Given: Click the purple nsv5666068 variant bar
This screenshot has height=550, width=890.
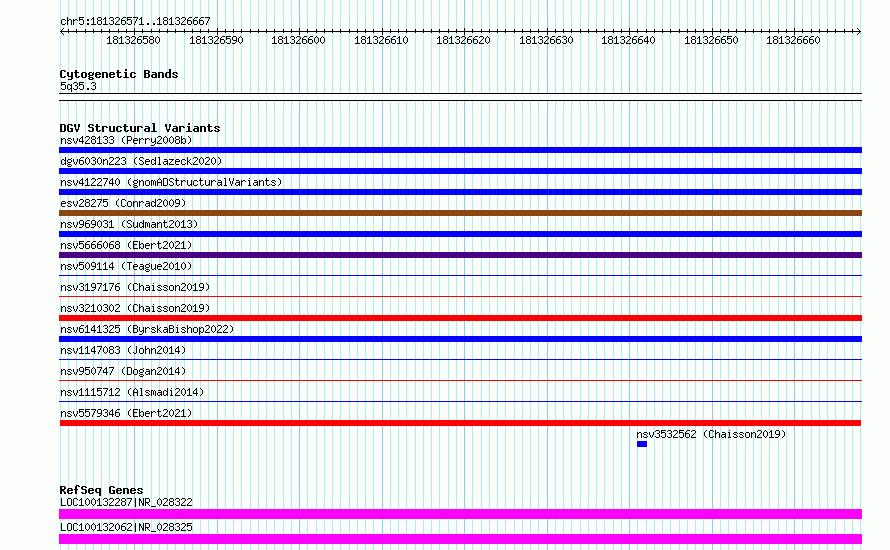Looking at the screenshot, I should [460, 255].
